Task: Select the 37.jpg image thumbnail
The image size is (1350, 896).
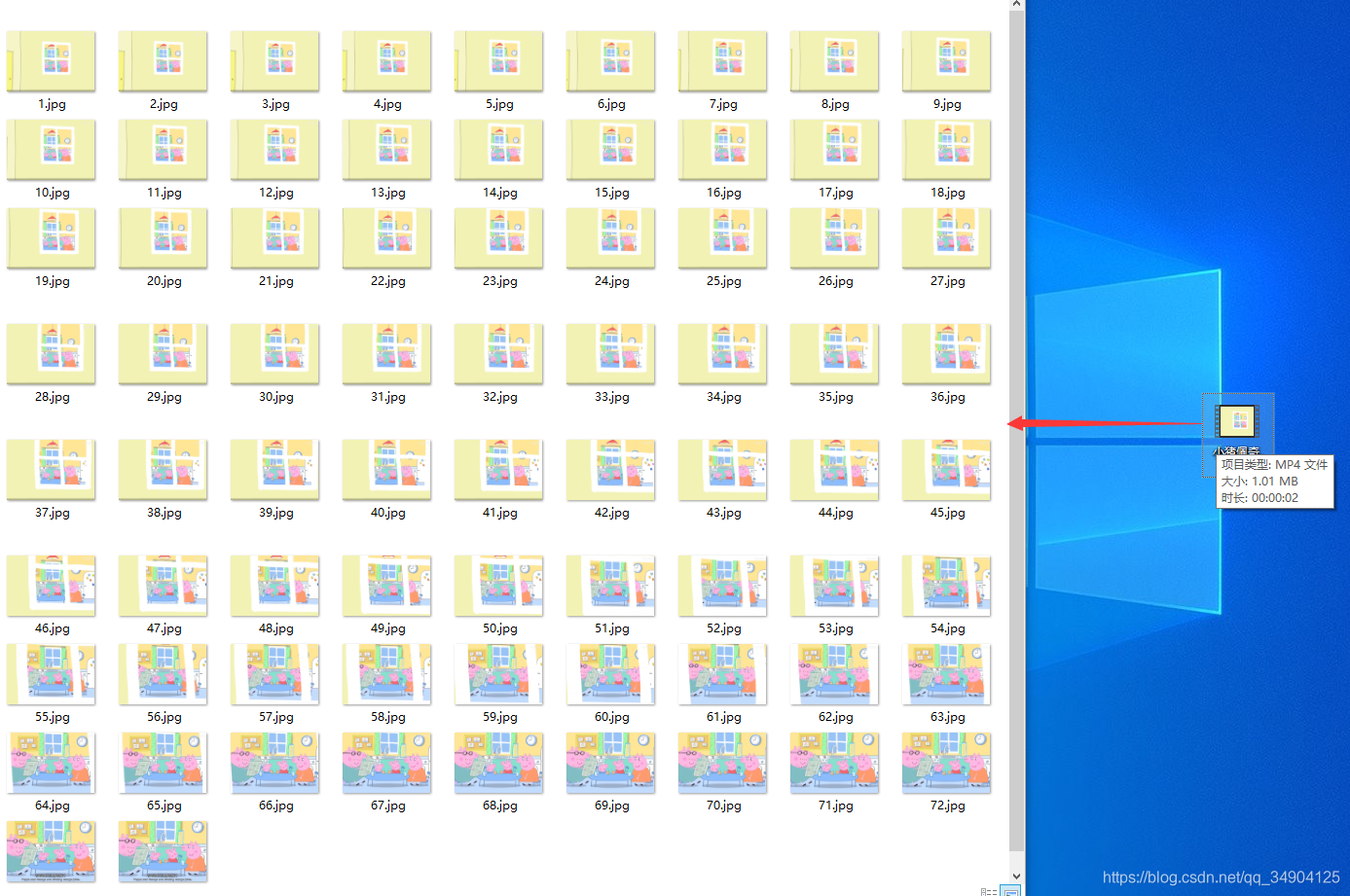Action: tap(52, 470)
